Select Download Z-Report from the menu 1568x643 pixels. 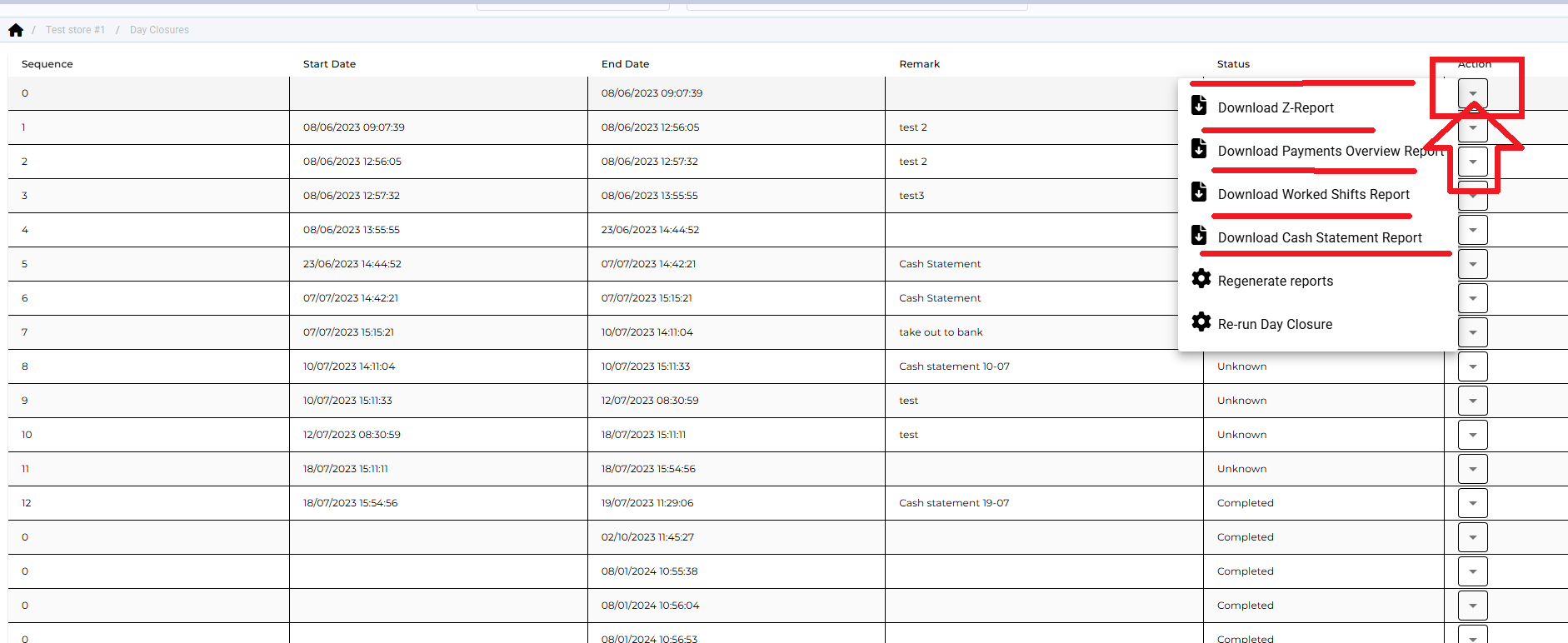tap(1275, 108)
